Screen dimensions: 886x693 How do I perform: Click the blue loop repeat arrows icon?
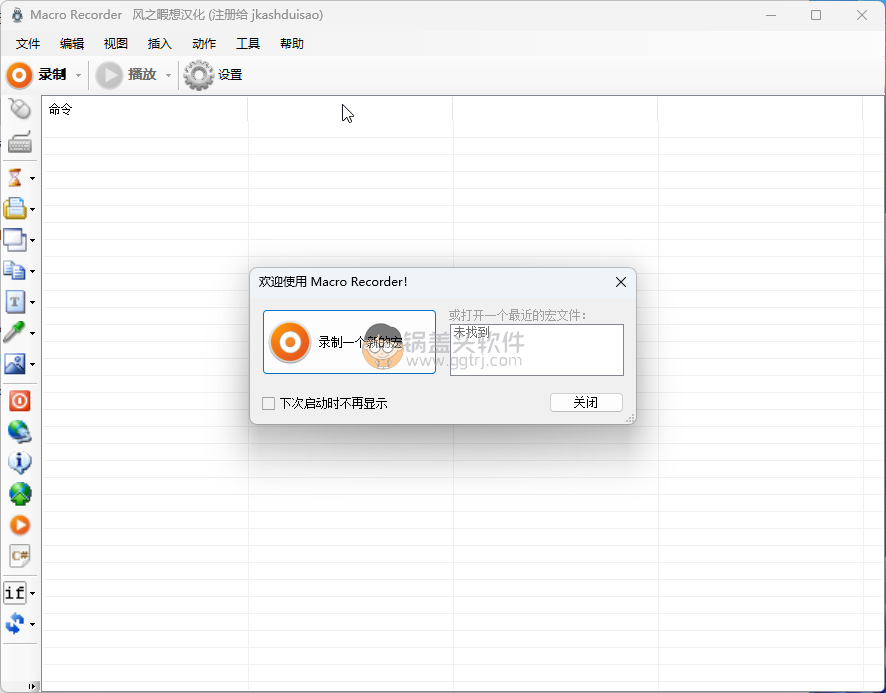pyautogui.click(x=15, y=624)
